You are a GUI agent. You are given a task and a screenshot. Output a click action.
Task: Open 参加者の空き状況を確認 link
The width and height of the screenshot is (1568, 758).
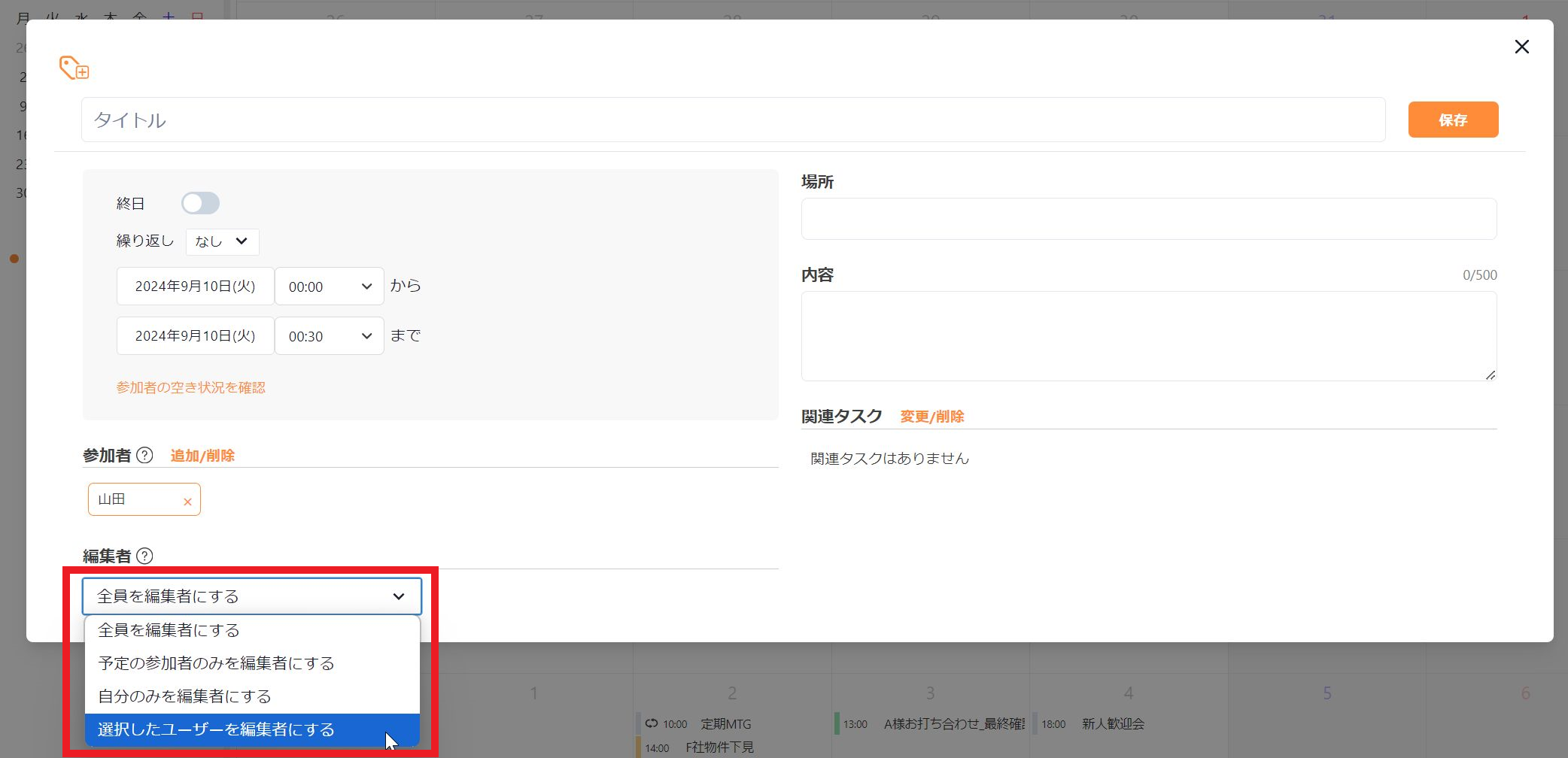190,387
